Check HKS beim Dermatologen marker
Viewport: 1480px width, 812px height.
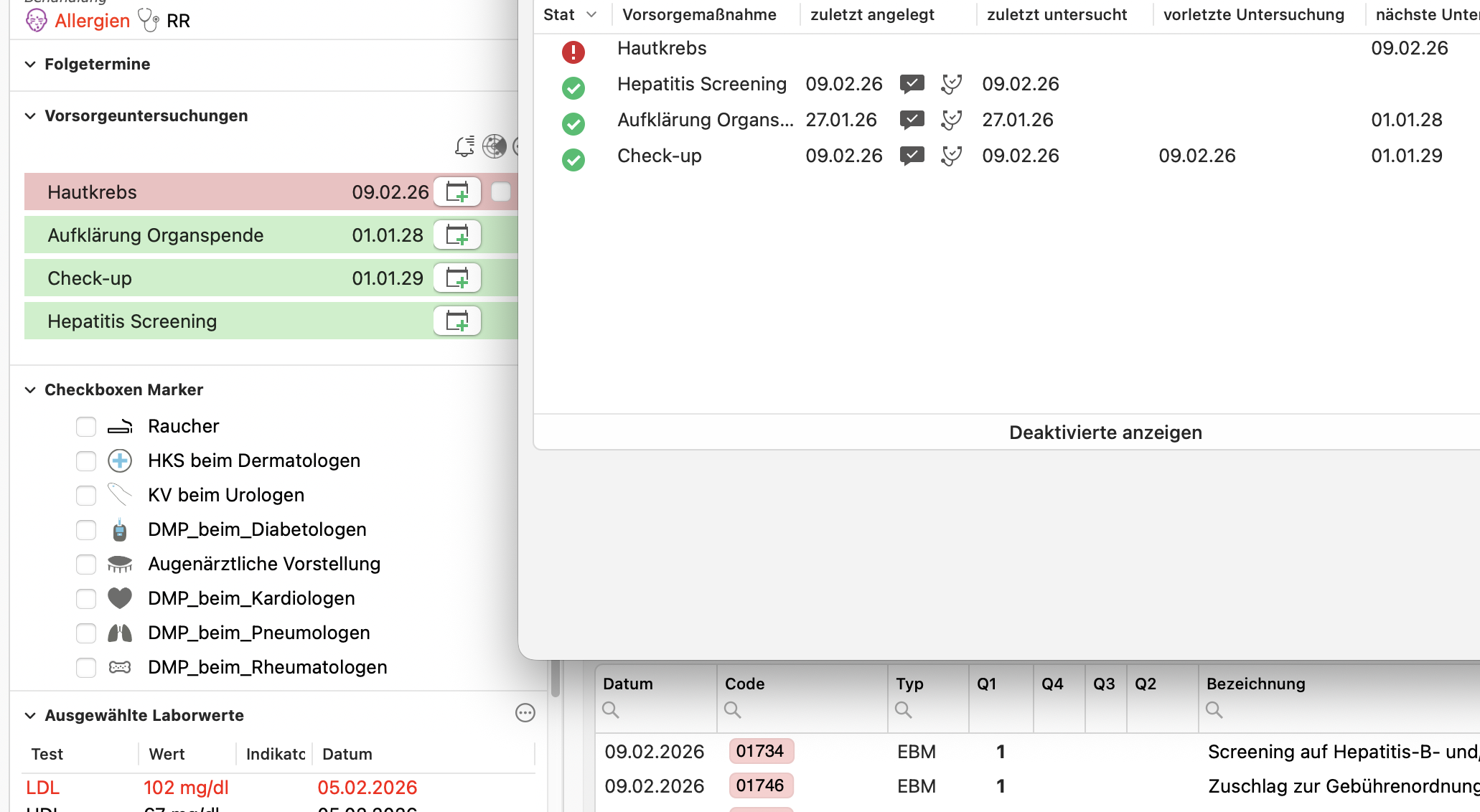(x=86, y=461)
